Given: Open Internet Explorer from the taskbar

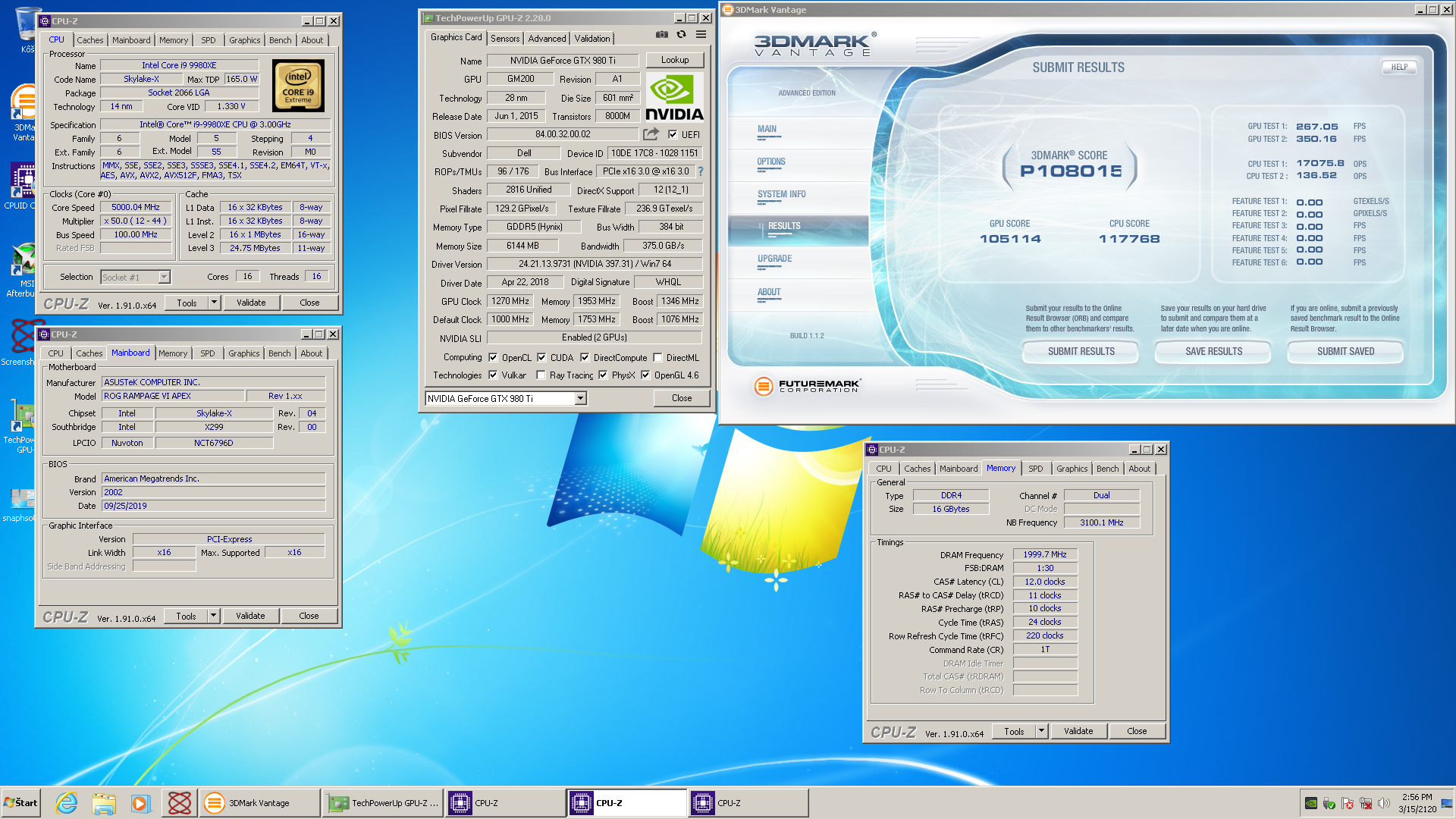Looking at the screenshot, I should pos(67,803).
